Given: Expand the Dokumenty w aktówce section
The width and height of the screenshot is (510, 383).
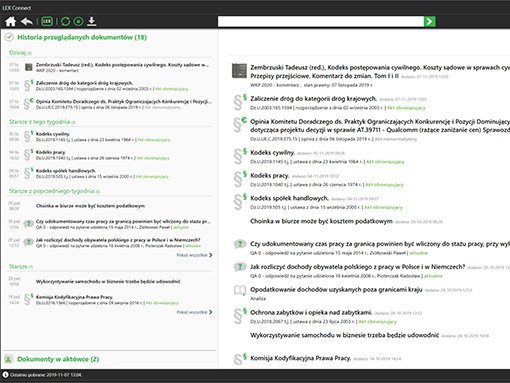Looking at the screenshot, I should tap(58, 359).
